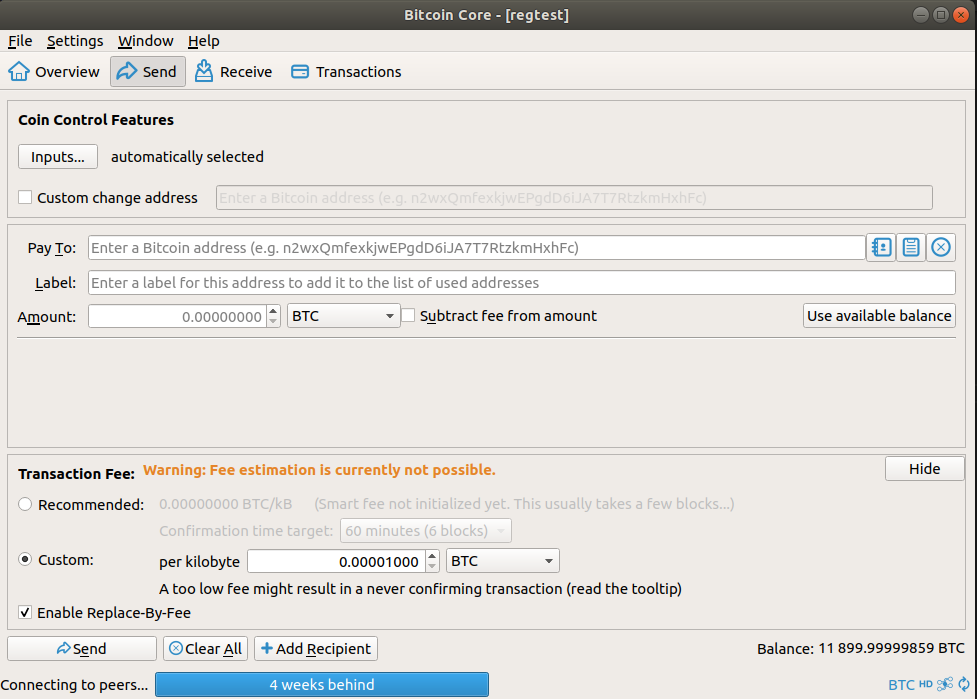Screen dimensions: 977x699
Task: Enable Custom change address checkbox
Action: point(25,197)
